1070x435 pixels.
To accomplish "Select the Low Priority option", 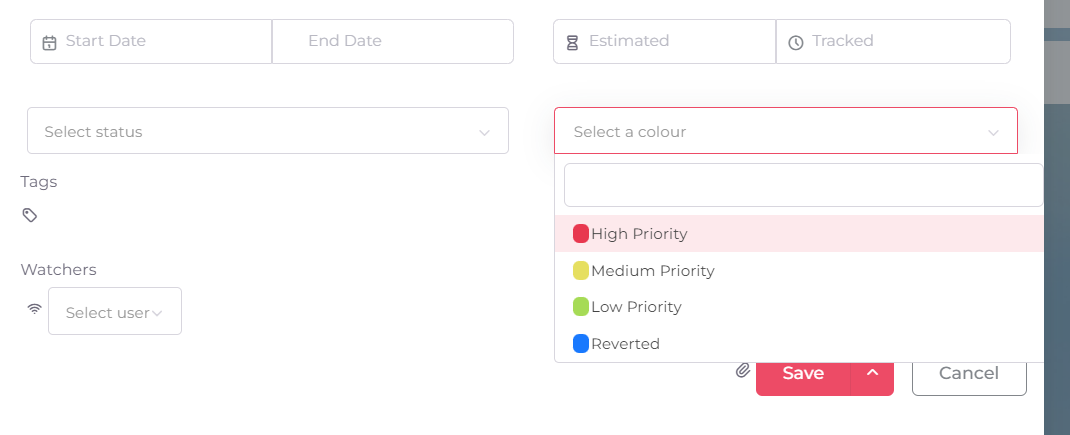I will click(636, 307).
